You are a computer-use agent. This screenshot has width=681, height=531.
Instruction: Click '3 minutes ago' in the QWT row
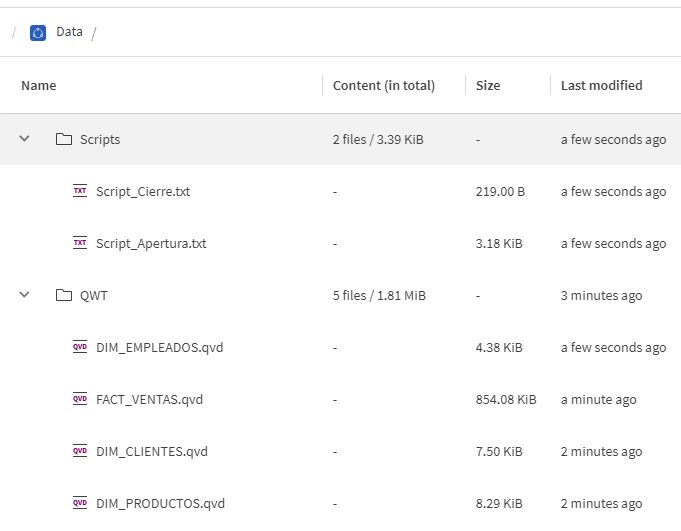point(601,296)
